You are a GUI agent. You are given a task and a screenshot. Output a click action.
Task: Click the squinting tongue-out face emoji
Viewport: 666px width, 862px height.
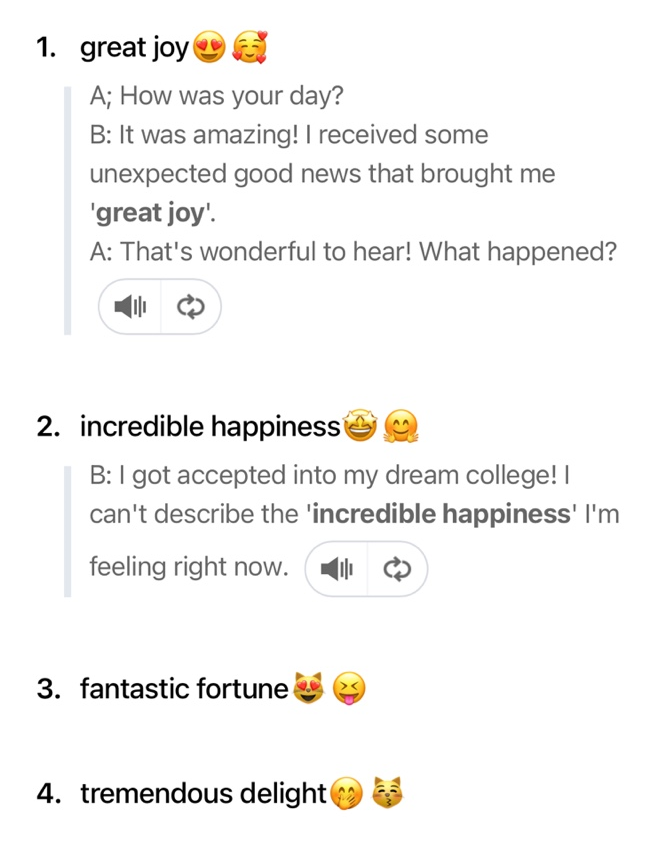click(349, 689)
